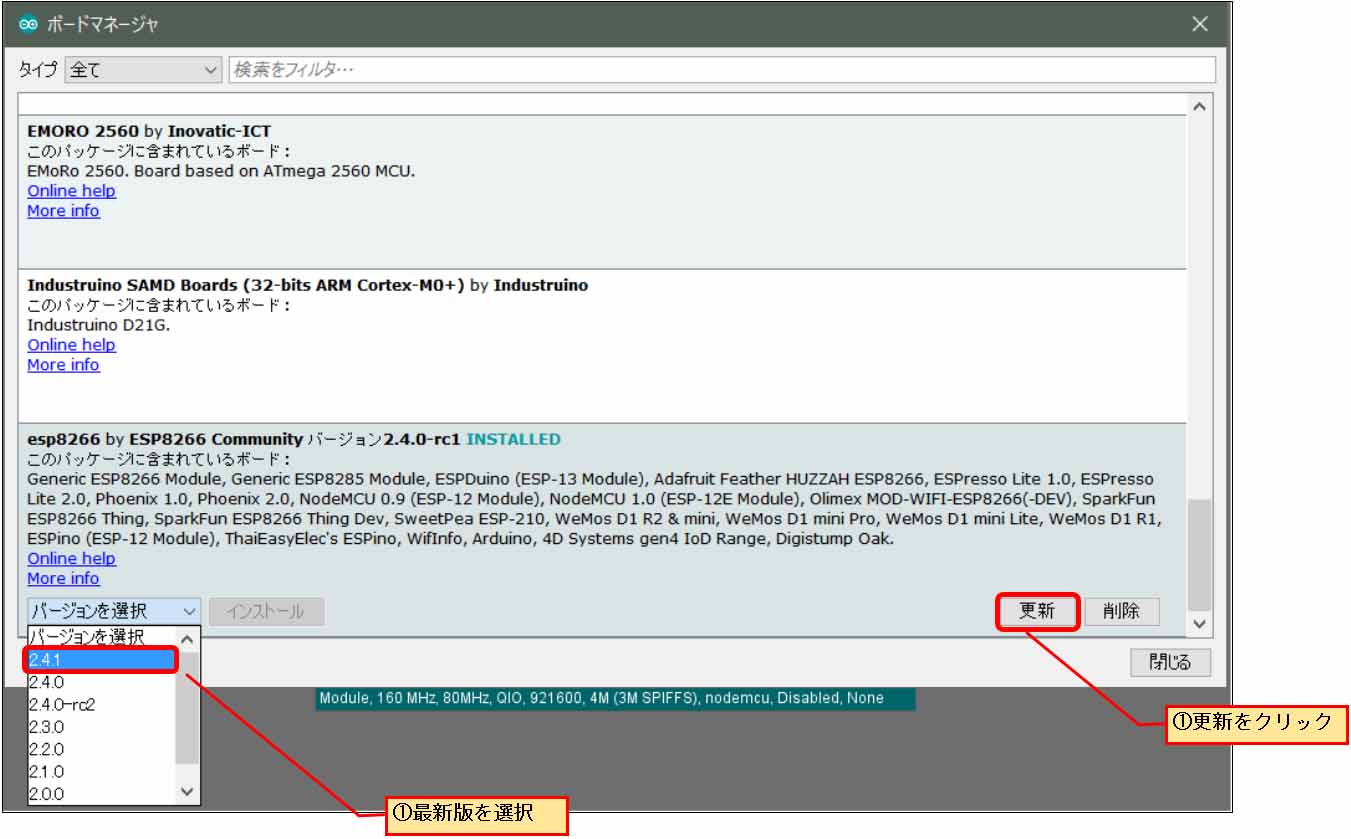Click the board list scrollbar thumb

(1200, 555)
